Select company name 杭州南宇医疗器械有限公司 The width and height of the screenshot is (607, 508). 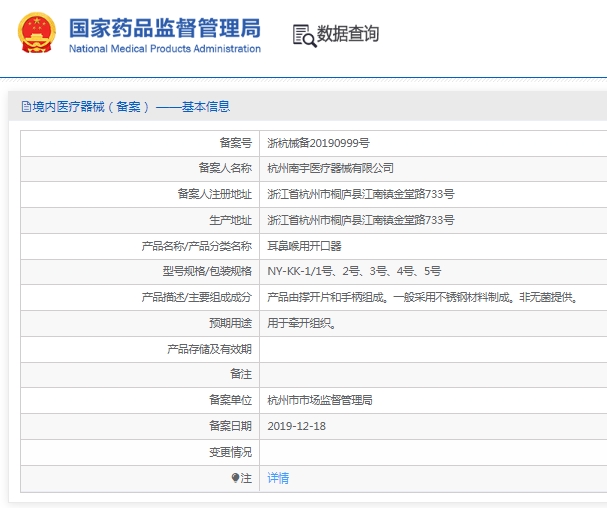pos(330,168)
